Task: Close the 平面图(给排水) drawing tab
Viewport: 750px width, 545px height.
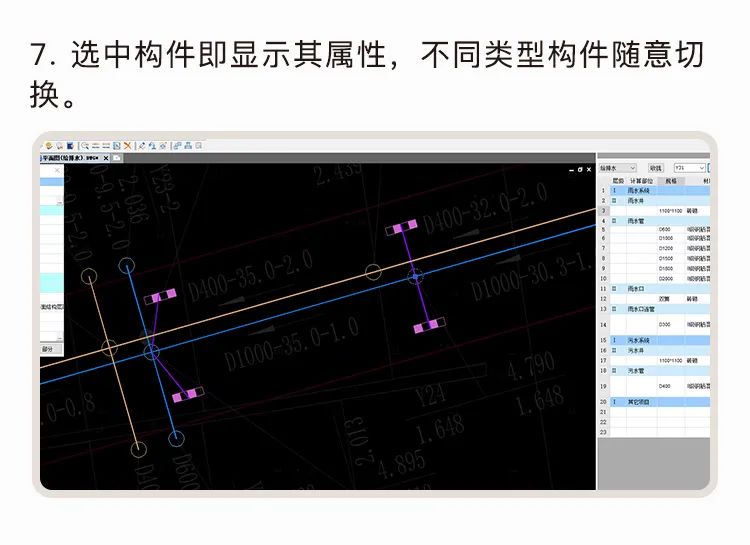Action: (106, 158)
